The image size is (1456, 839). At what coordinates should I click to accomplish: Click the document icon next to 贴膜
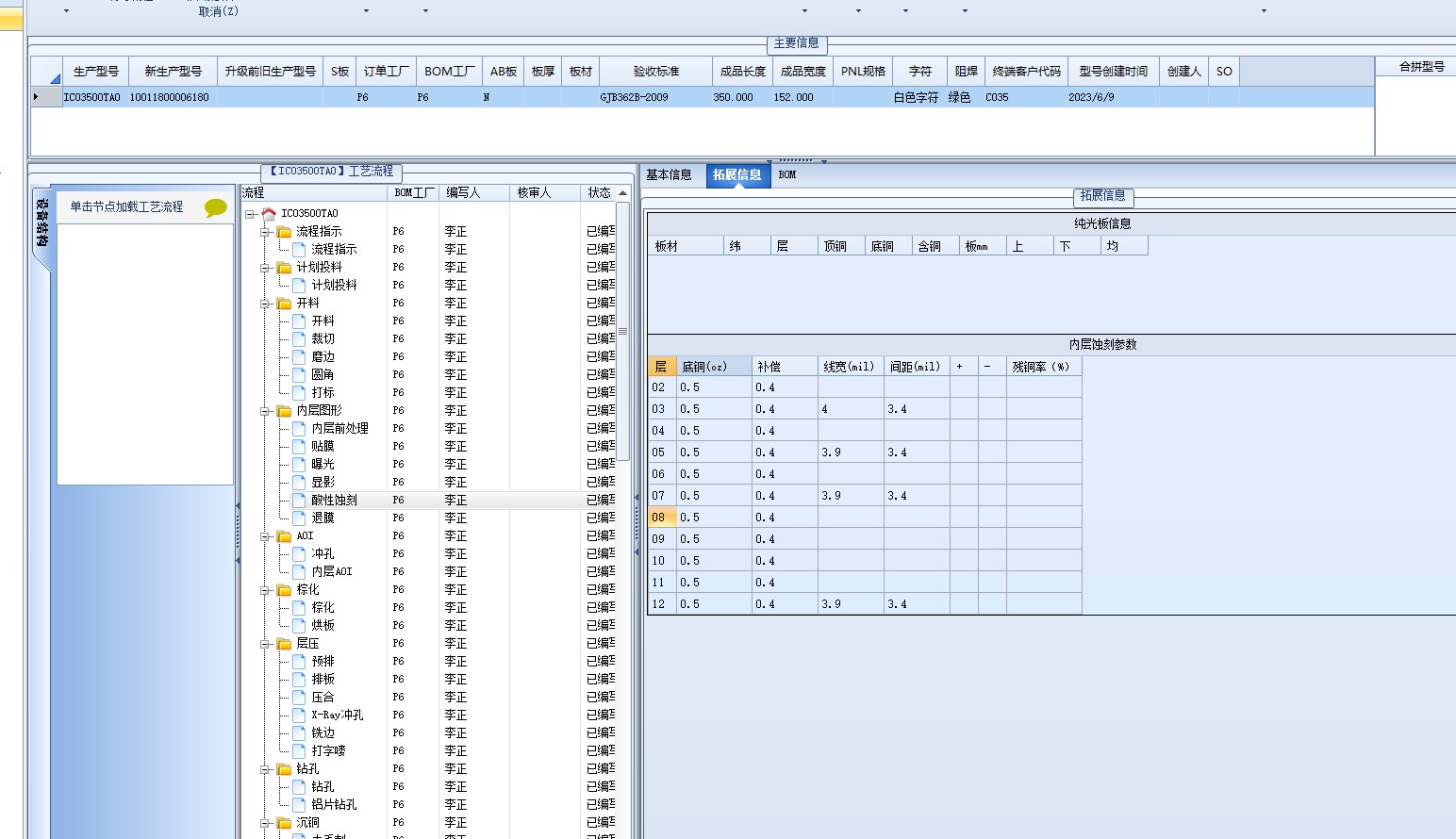click(299, 447)
